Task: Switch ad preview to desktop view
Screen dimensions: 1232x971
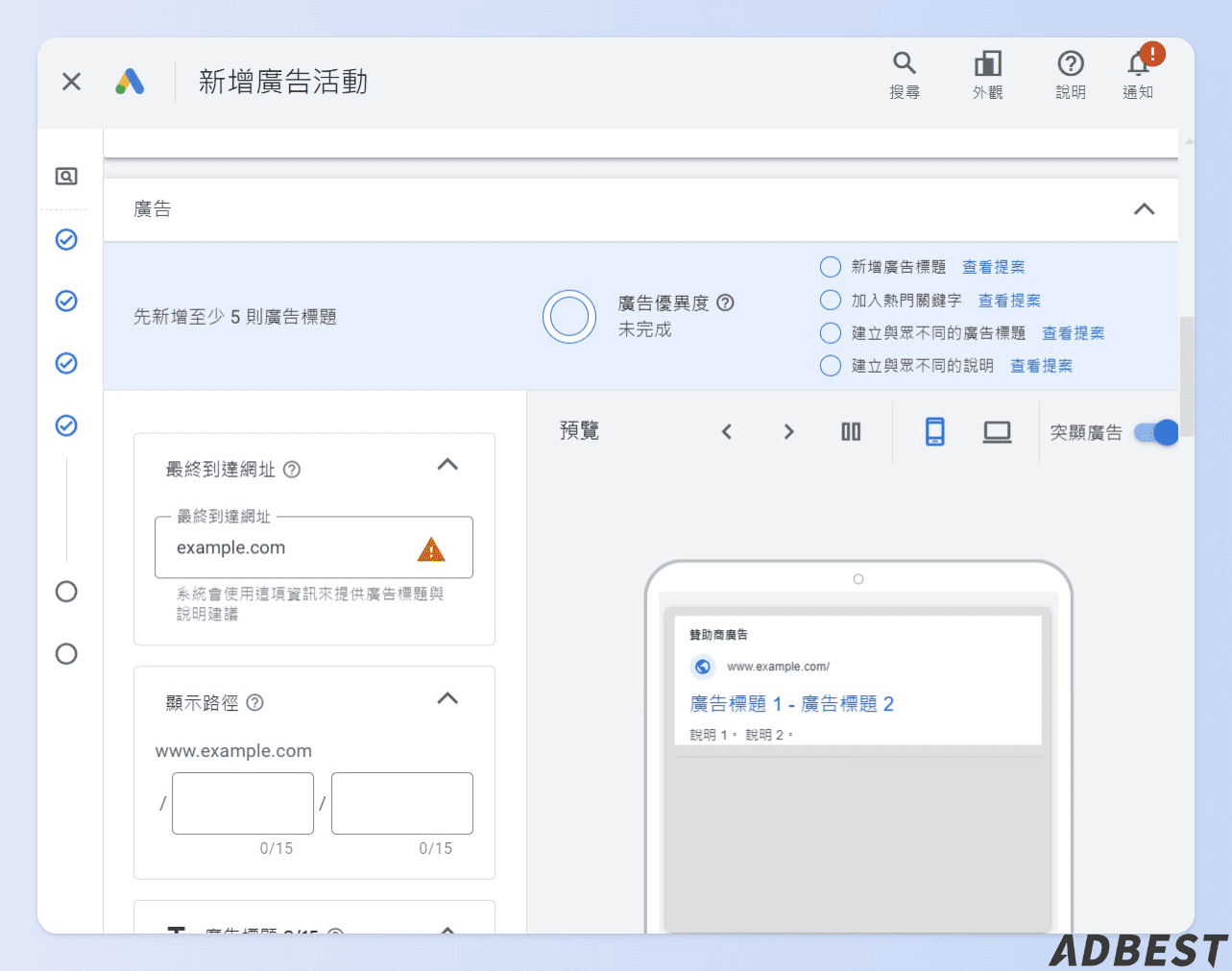Action: click(x=997, y=431)
